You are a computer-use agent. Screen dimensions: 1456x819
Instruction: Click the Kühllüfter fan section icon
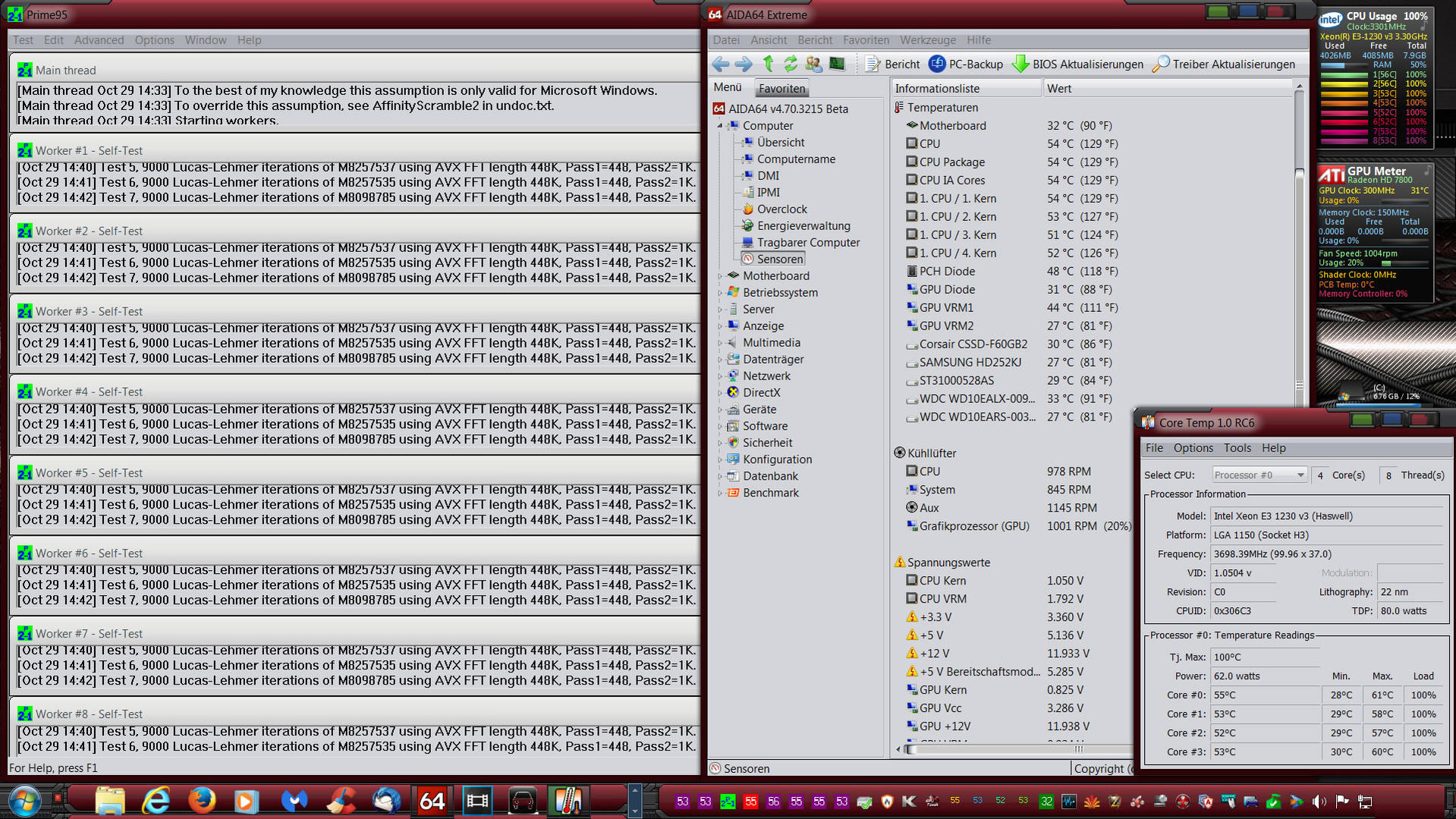coord(899,453)
